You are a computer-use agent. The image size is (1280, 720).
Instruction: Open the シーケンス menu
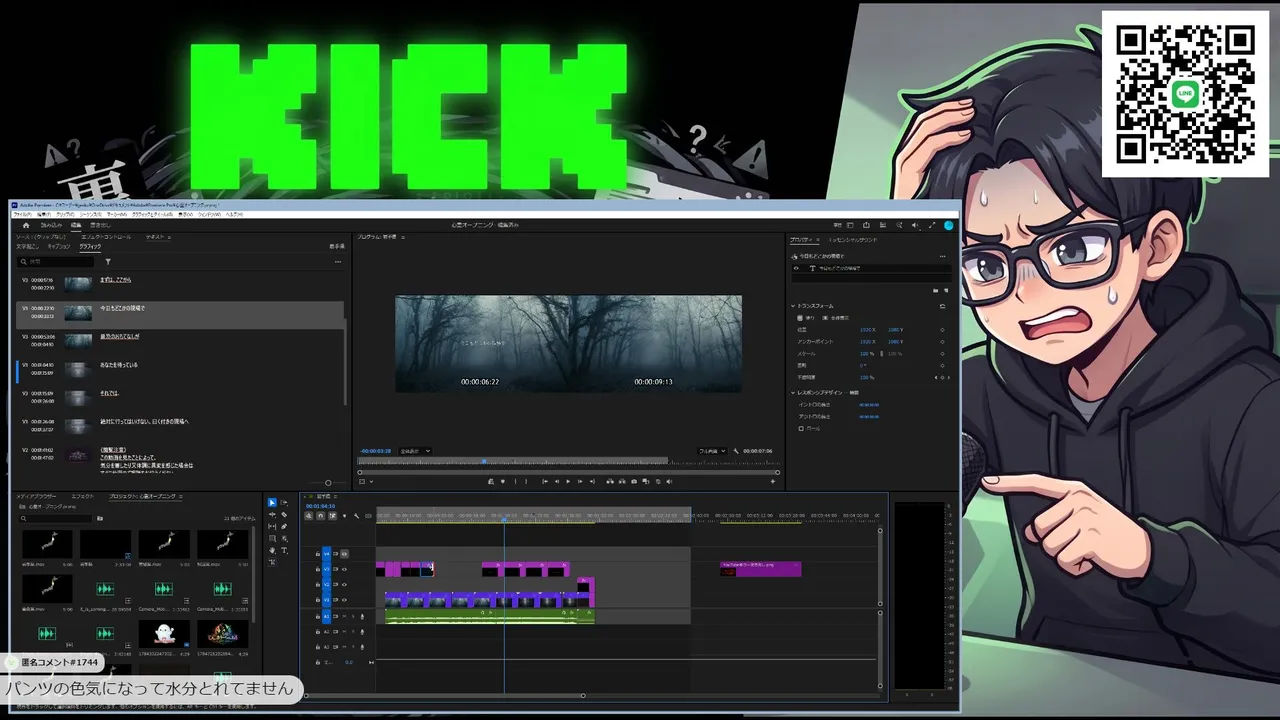coord(91,214)
